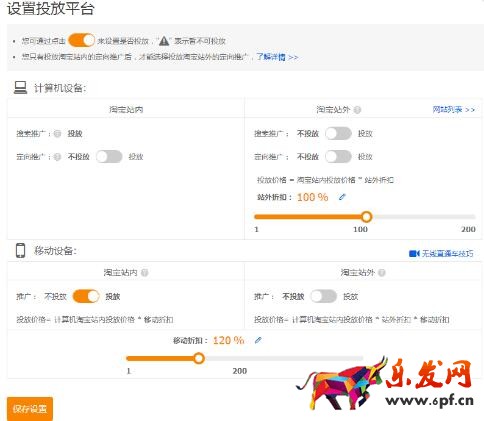This screenshot has width=484, height=421.
Task: Edit the 站外折扣 100% pencil icon
Action: (x=342, y=197)
